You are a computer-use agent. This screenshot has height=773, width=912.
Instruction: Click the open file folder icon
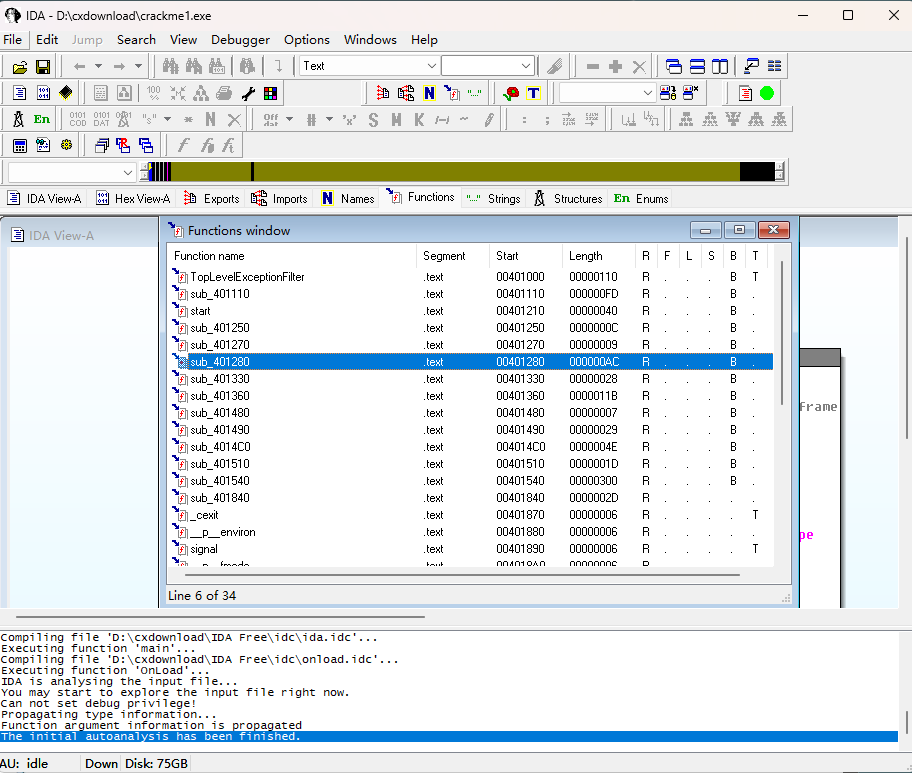tap(19, 67)
